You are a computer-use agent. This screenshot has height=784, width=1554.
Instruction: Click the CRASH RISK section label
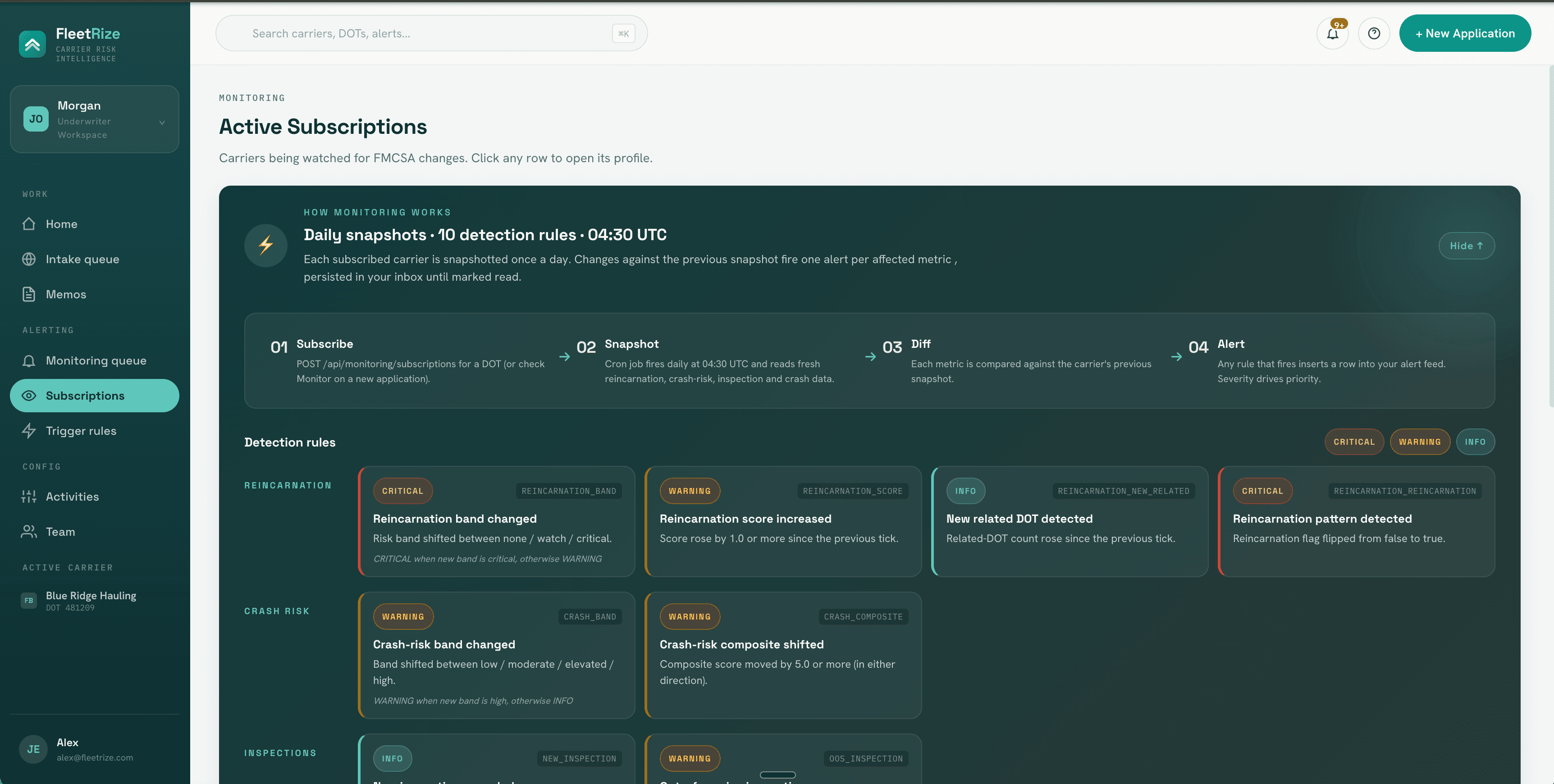[277, 611]
